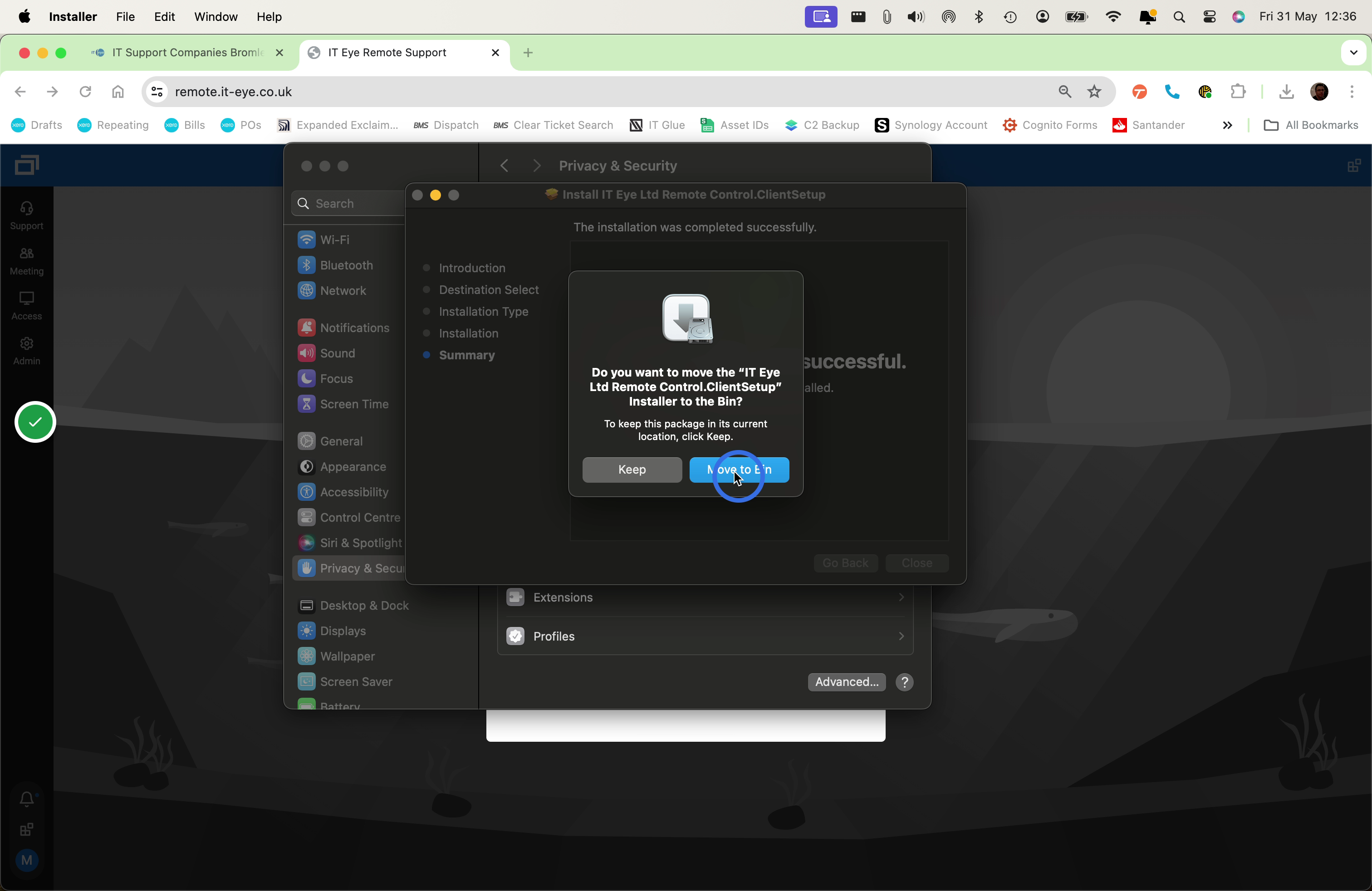Open the Drafts bookmark

click(x=37, y=125)
